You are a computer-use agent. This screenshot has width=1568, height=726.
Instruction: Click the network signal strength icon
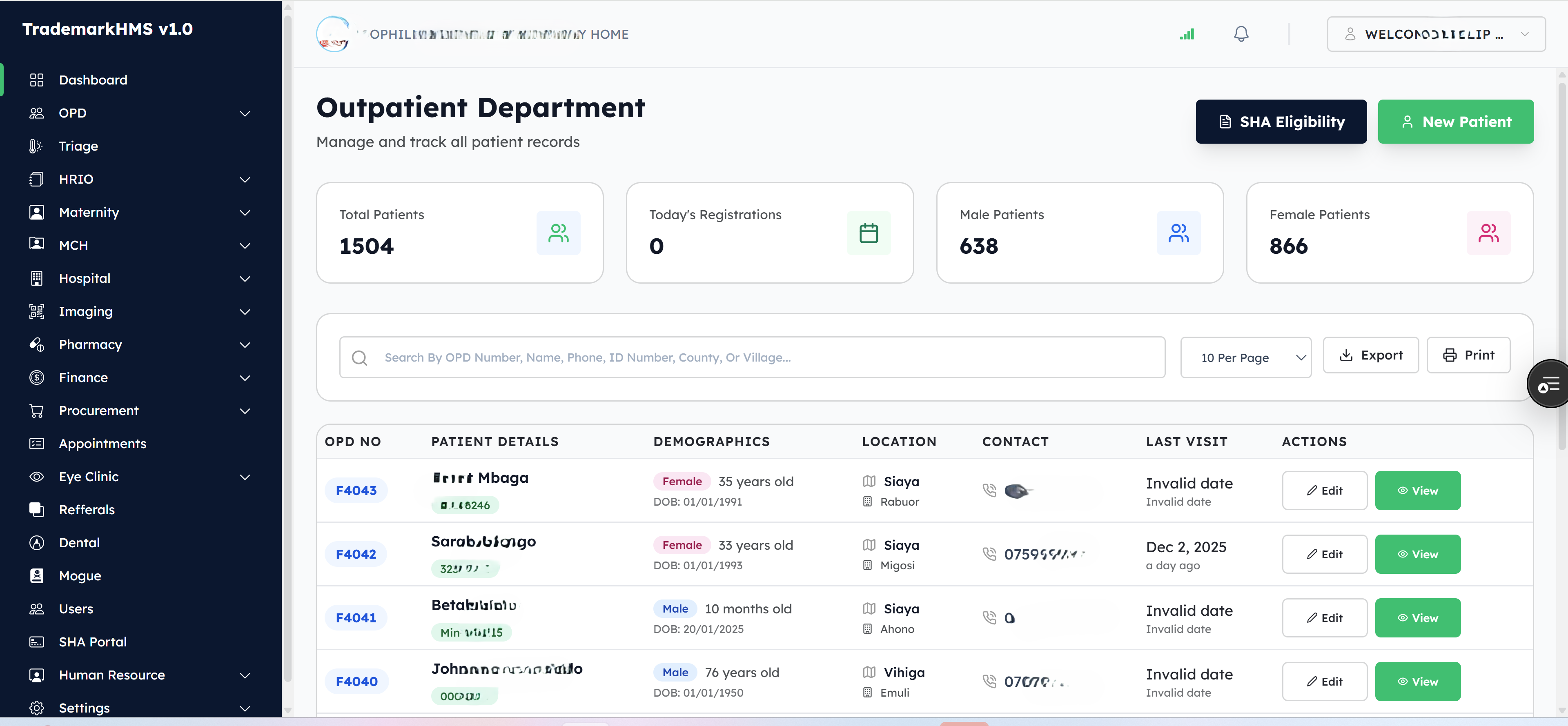[x=1187, y=34]
